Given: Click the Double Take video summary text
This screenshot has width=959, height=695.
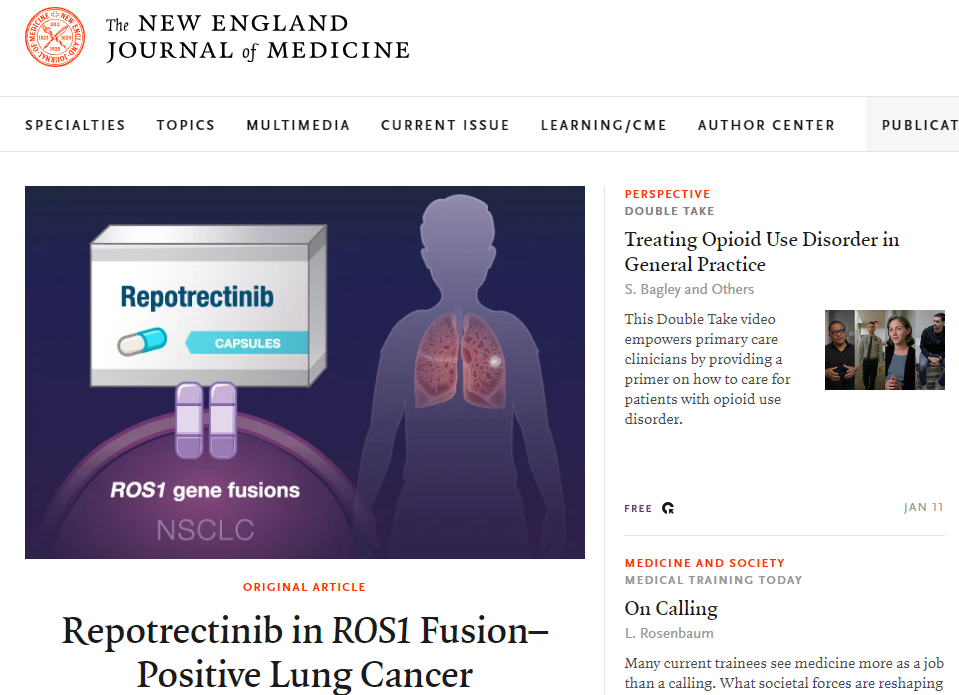Looking at the screenshot, I should pyautogui.click(x=708, y=369).
